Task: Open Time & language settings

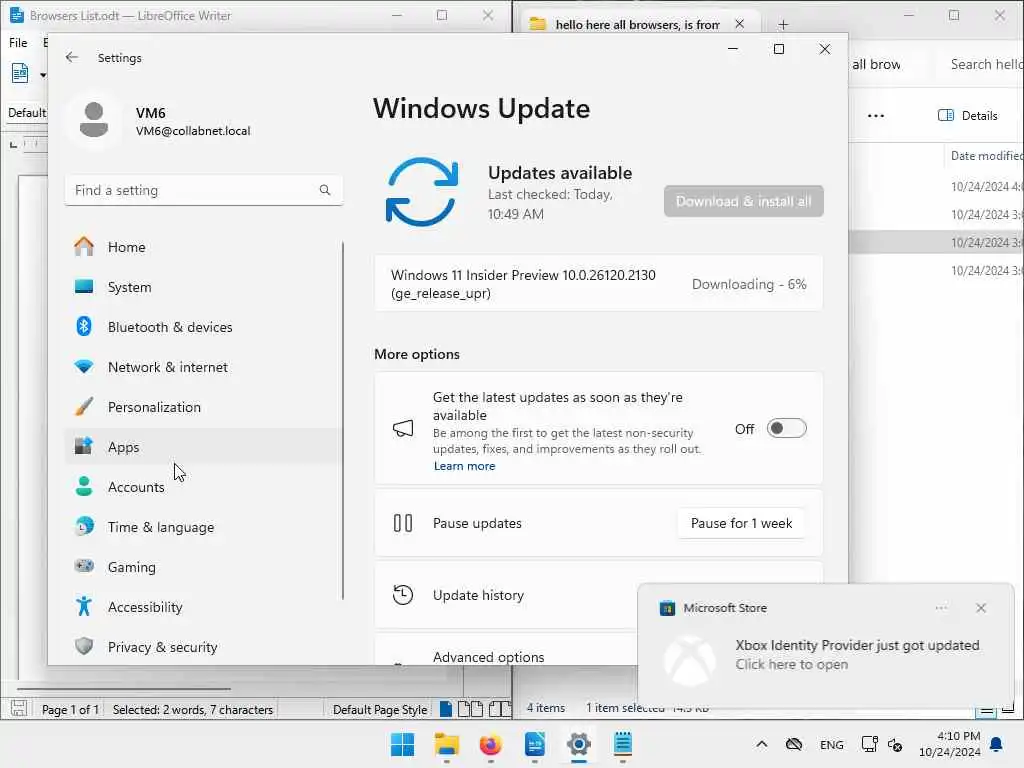Action: coord(204,526)
